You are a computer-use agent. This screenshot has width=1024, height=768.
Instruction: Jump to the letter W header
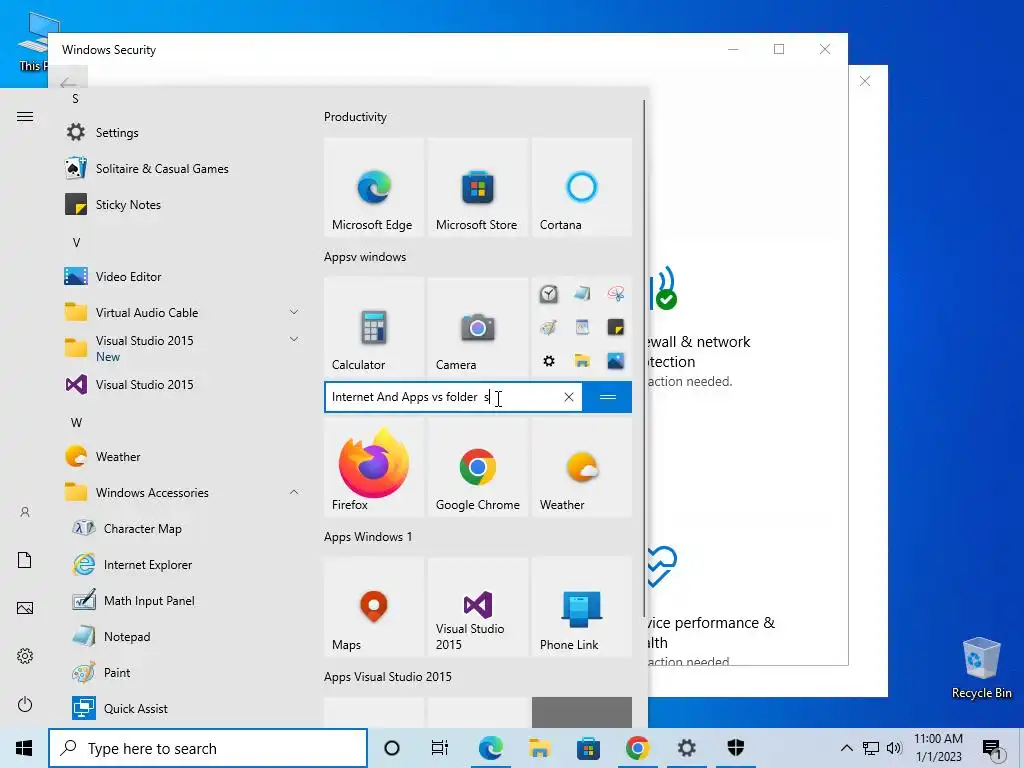point(76,423)
